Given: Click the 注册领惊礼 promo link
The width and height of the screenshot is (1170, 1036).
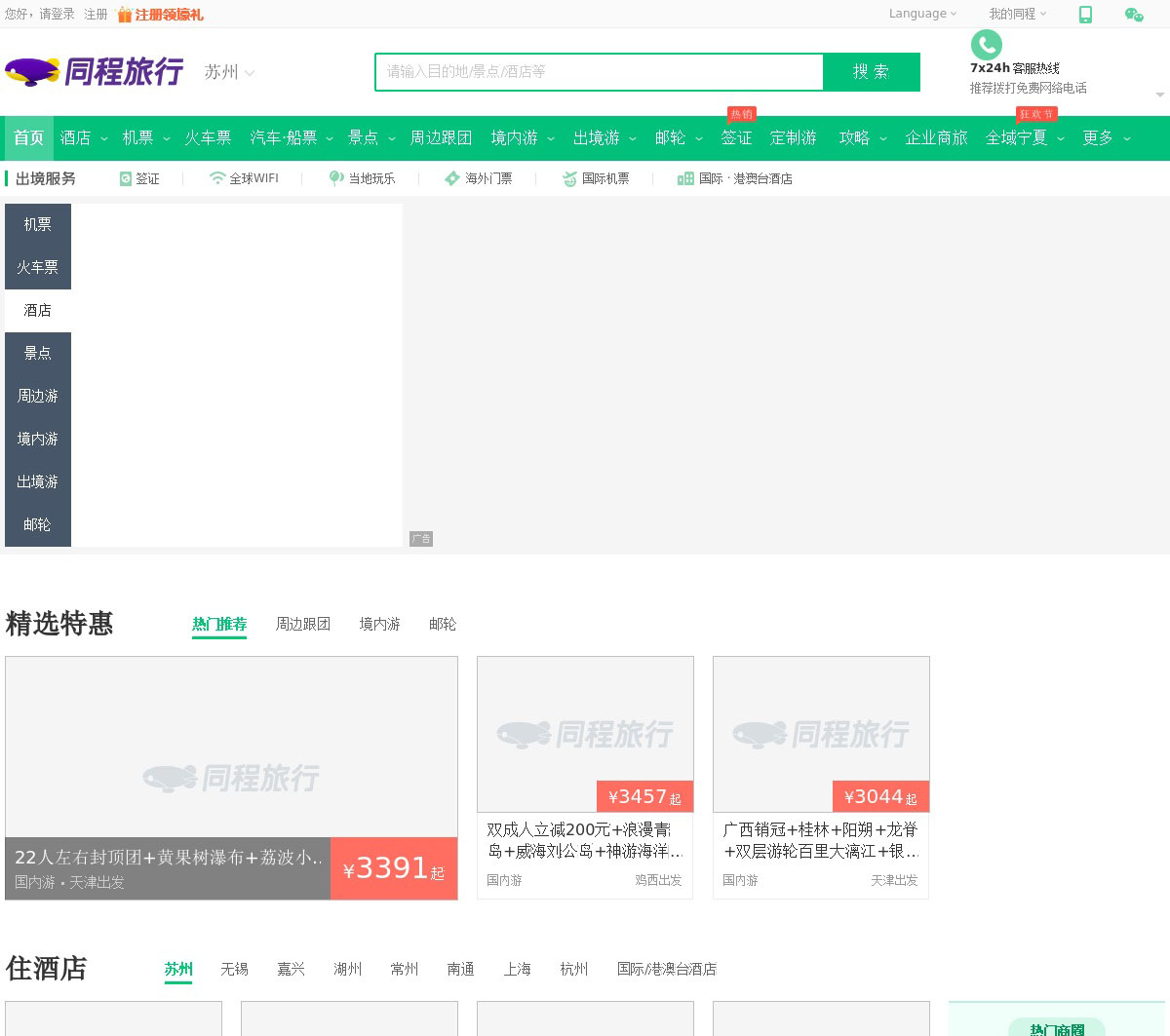Looking at the screenshot, I should pos(169,15).
